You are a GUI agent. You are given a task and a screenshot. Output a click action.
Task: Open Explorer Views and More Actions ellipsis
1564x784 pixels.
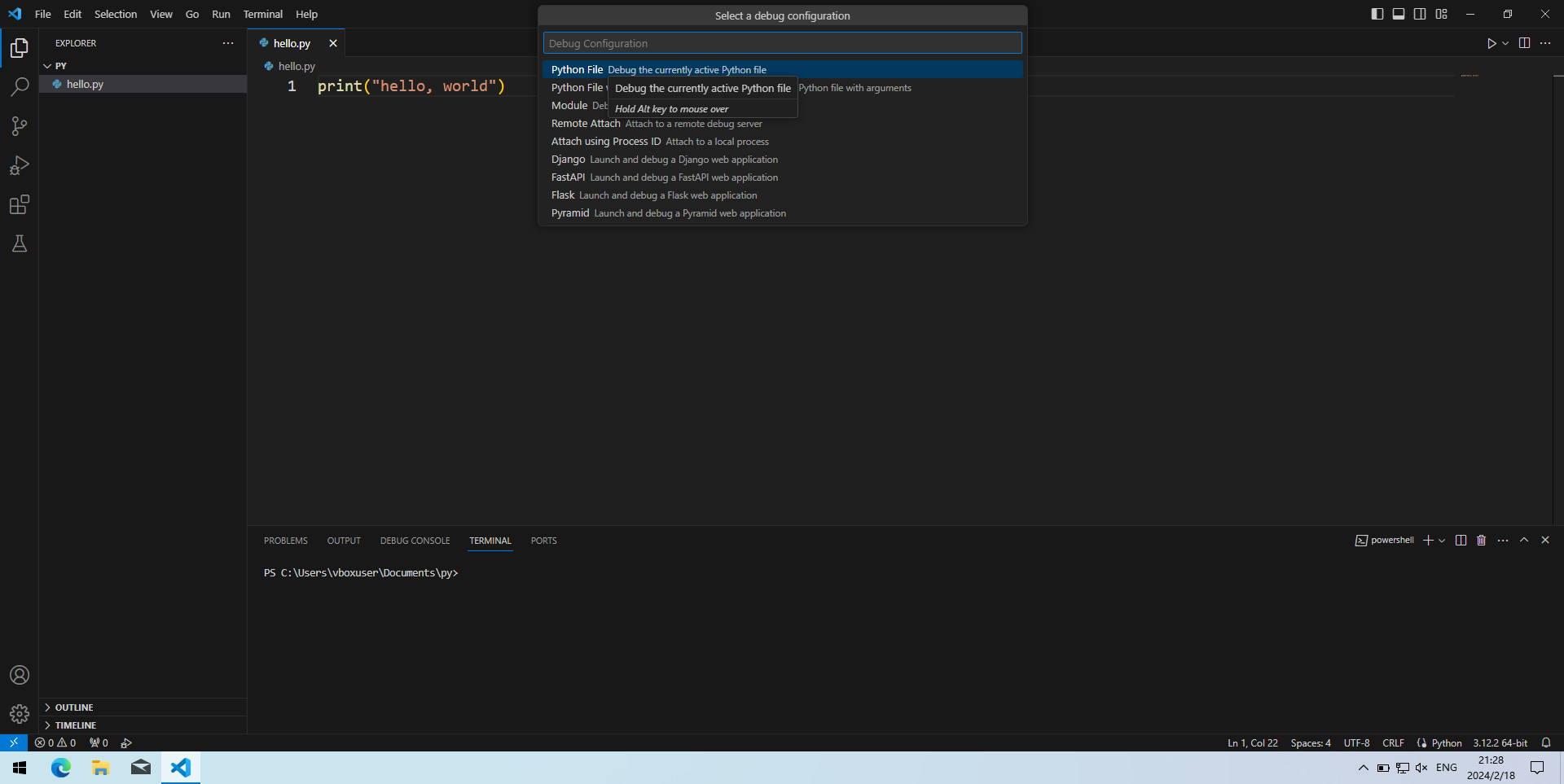coord(228,43)
